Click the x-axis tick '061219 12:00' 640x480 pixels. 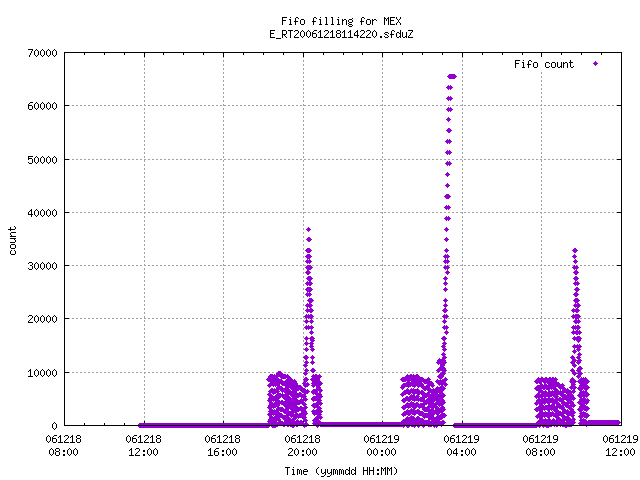pyautogui.click(x=620, y=446)
